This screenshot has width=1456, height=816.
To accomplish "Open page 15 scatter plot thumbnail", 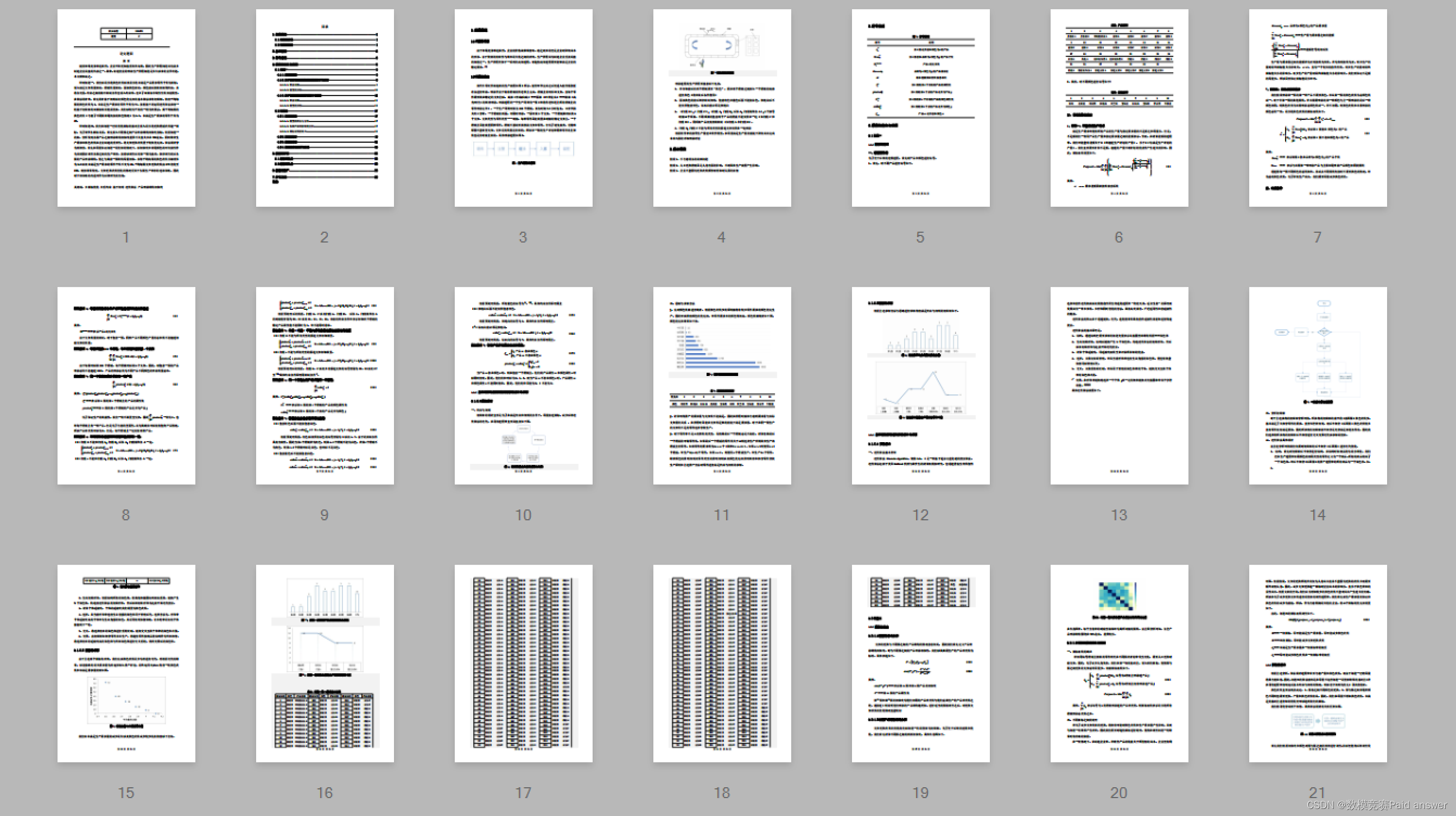I will pos(126,663).
